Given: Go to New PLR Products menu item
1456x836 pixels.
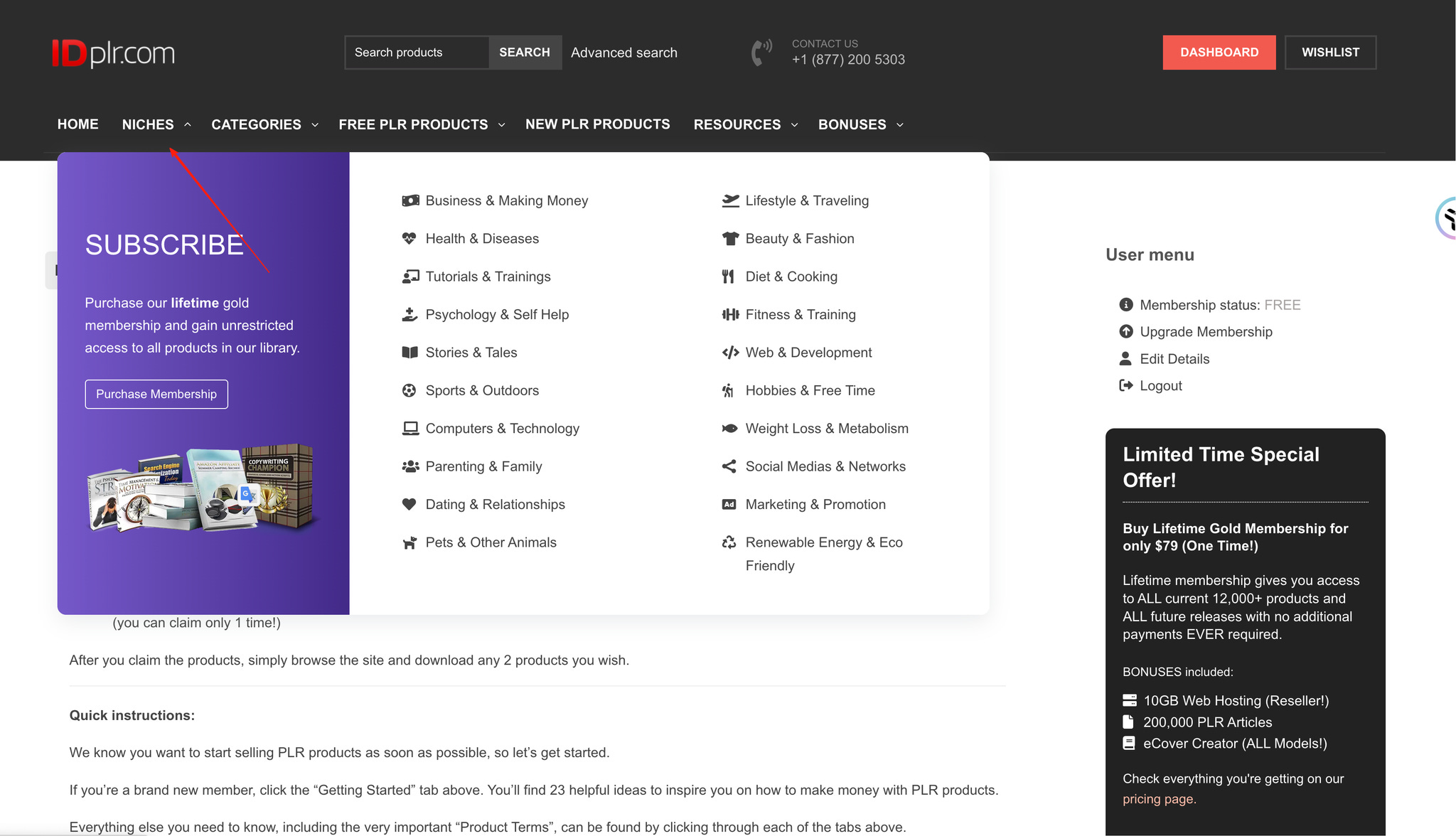Looking at the screenshot, I should point(597,124).
